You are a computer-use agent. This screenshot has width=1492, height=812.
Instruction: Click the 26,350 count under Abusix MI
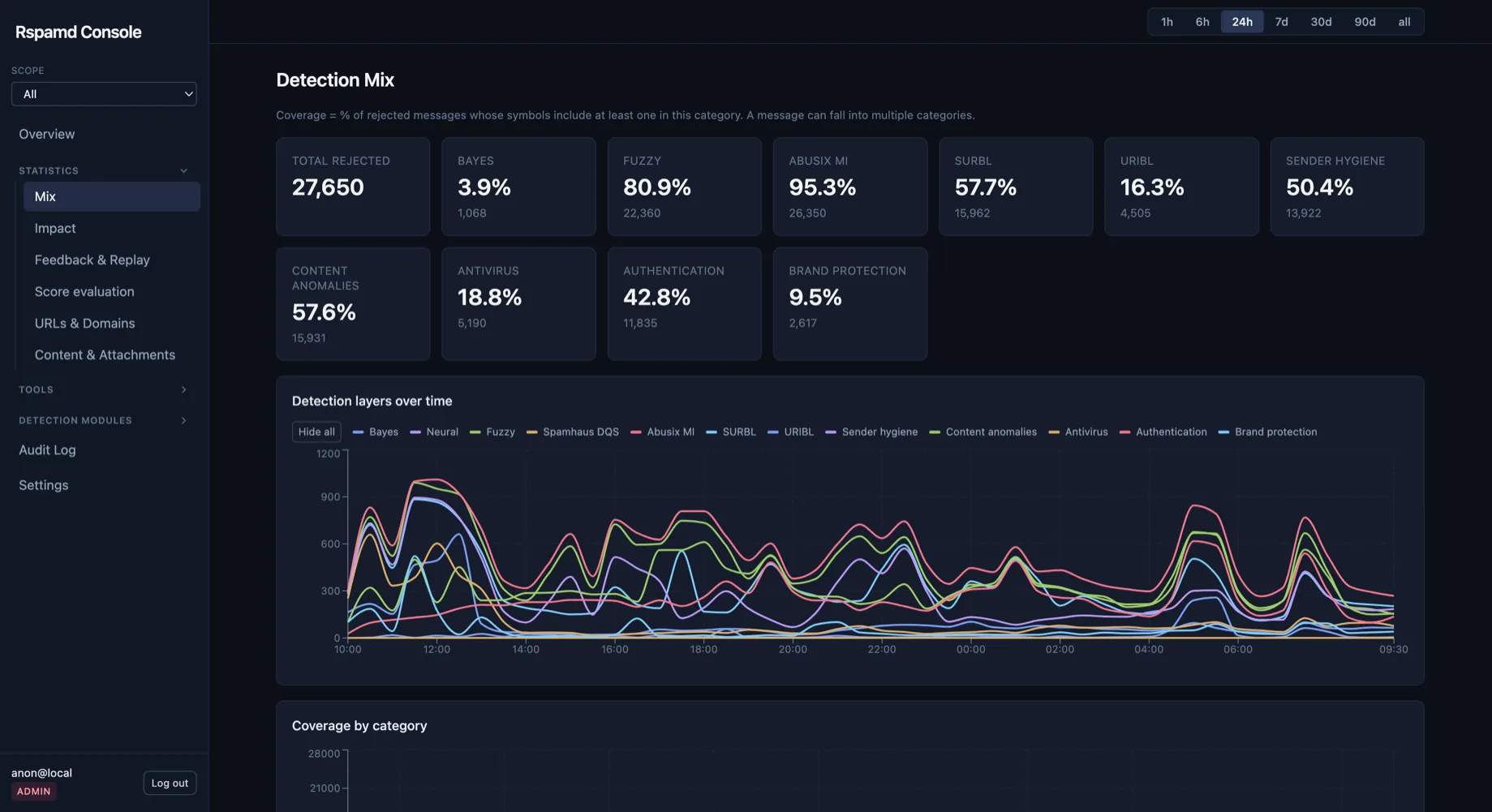coord(807,213)
